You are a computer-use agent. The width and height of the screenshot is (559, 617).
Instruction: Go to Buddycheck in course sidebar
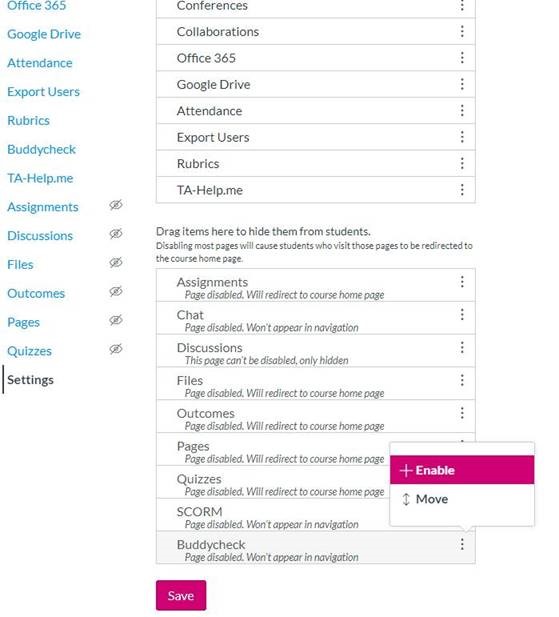41,150
